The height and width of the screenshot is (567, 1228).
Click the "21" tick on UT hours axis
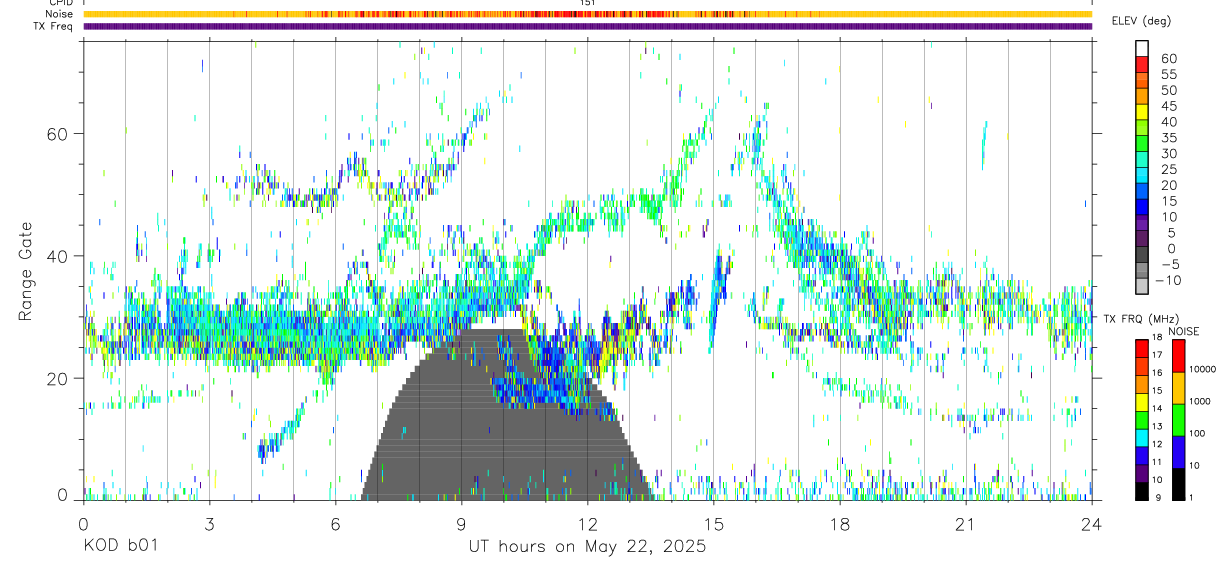coord(966,524)
